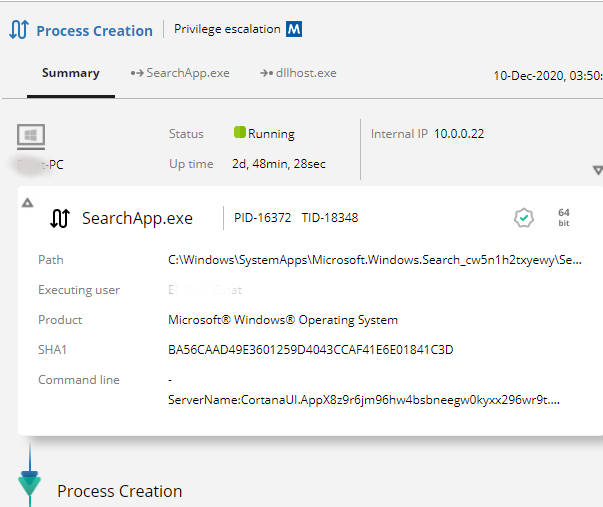603x507 pixels.
Task: Click the Privilege escalation label
Action: tap(227, 30)
